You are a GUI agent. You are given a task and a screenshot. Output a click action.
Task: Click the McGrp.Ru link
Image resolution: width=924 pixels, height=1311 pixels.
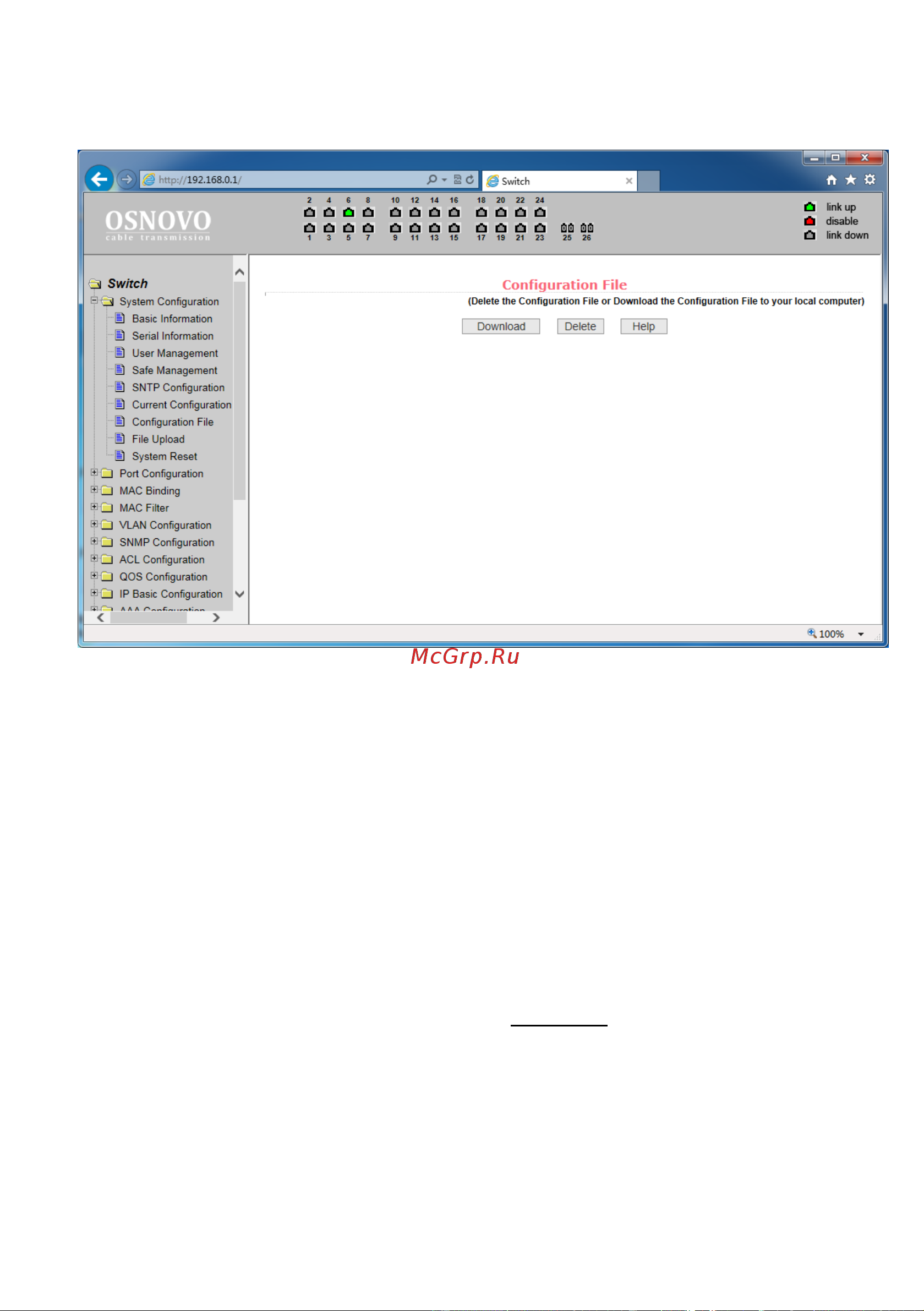pos(465,657)
